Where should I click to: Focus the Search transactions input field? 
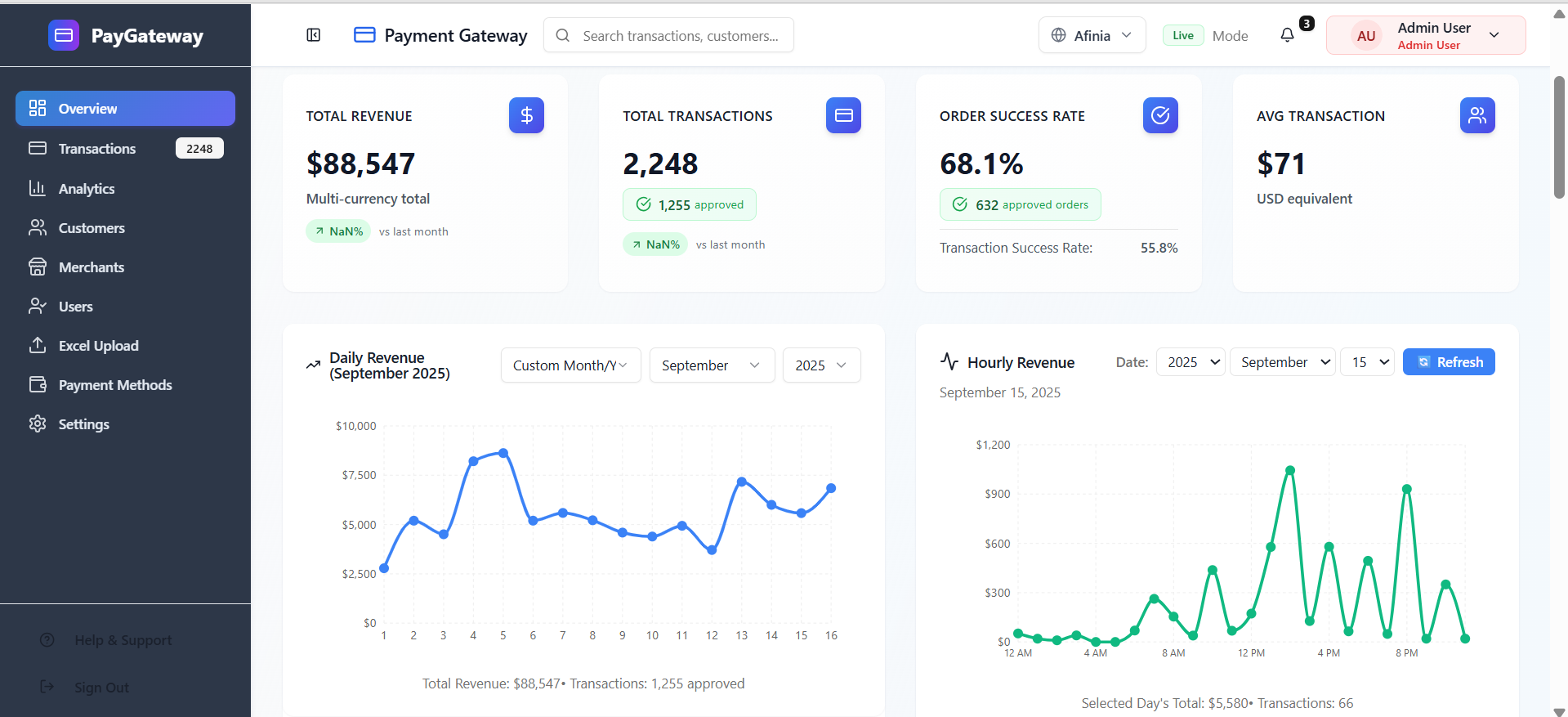(x=668, y=35)
